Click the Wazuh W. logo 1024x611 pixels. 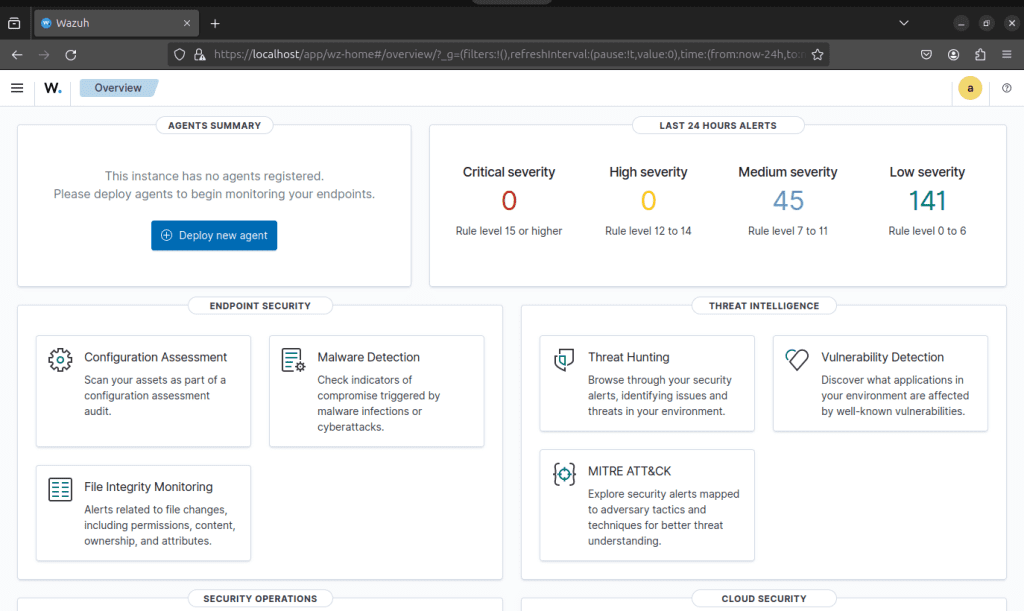tap(53, 87)
